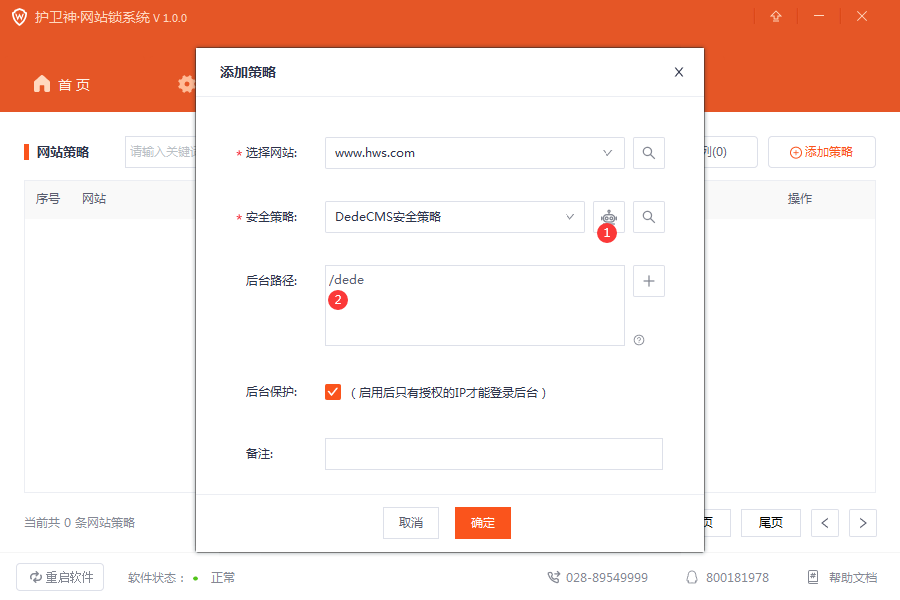The height and width of the screenshot is (600, 900).
Task: Click the help question mark icon
Action: [639, 340]
